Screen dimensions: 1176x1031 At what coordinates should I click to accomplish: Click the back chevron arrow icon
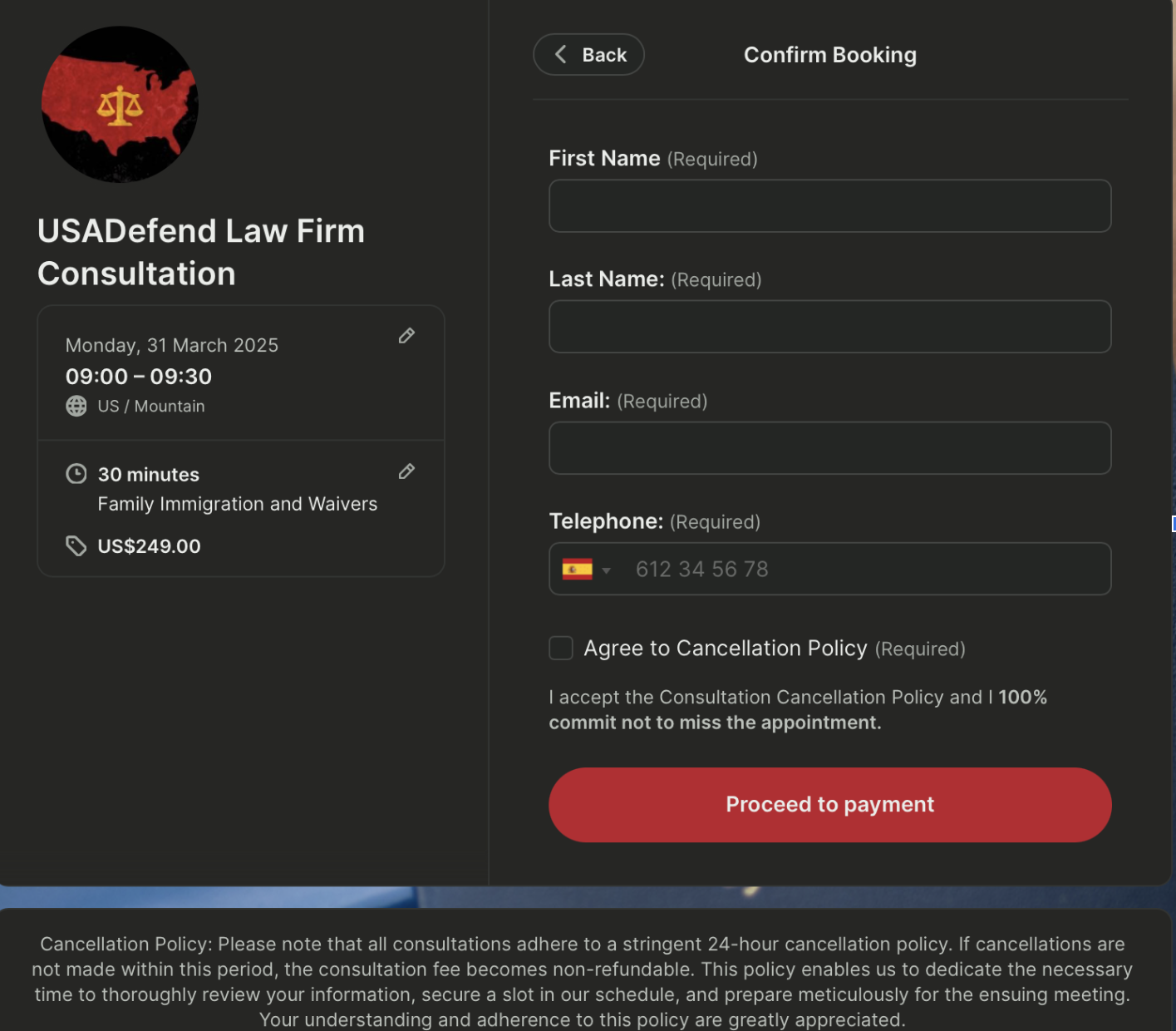pyautogui.click(x=560, y=54)
